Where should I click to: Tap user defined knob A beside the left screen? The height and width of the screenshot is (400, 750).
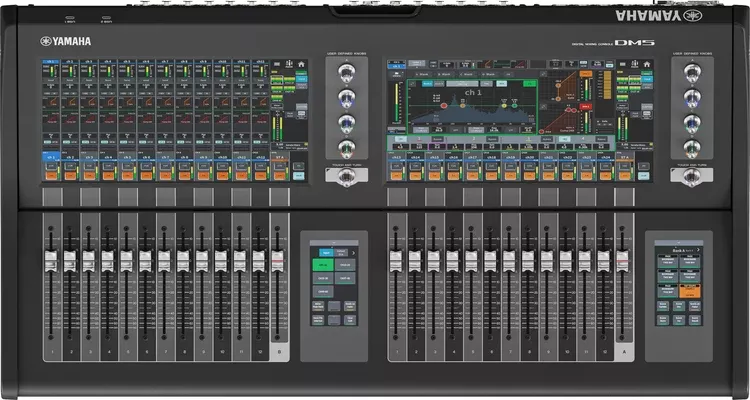coord(346,72)
